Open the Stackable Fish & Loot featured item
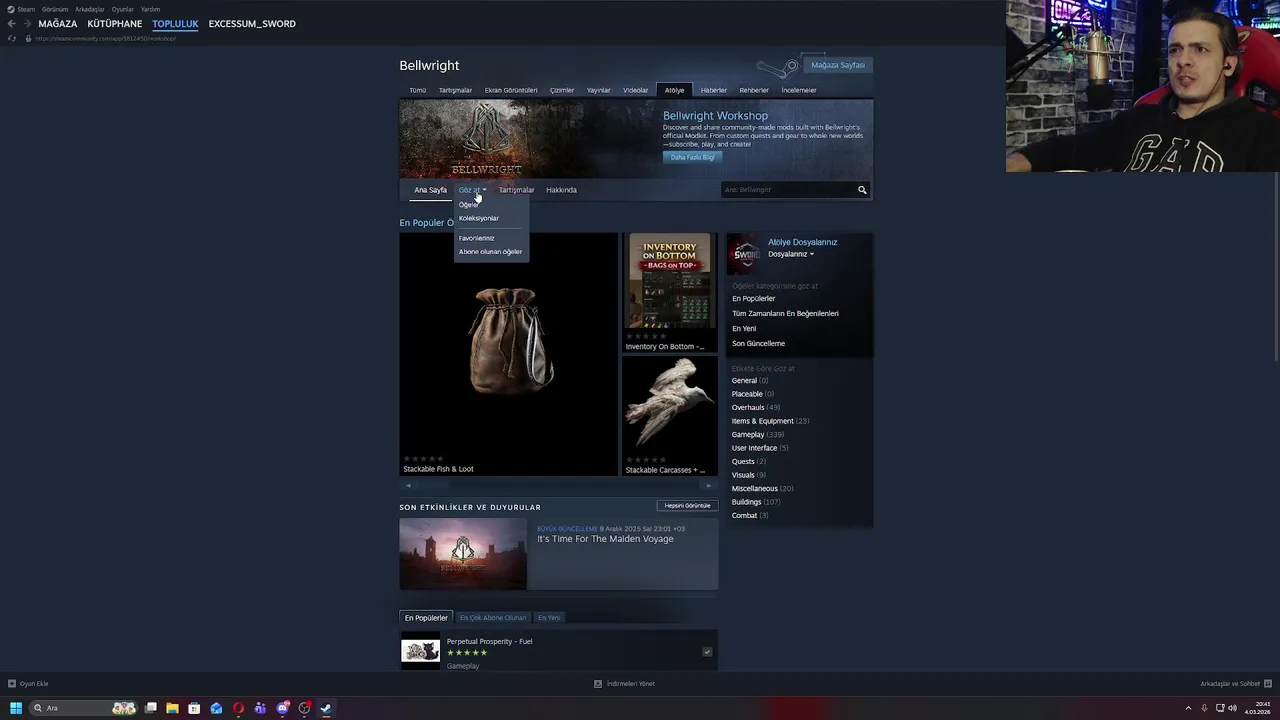The image size is (1280, 720). click(x=509, y=354)
